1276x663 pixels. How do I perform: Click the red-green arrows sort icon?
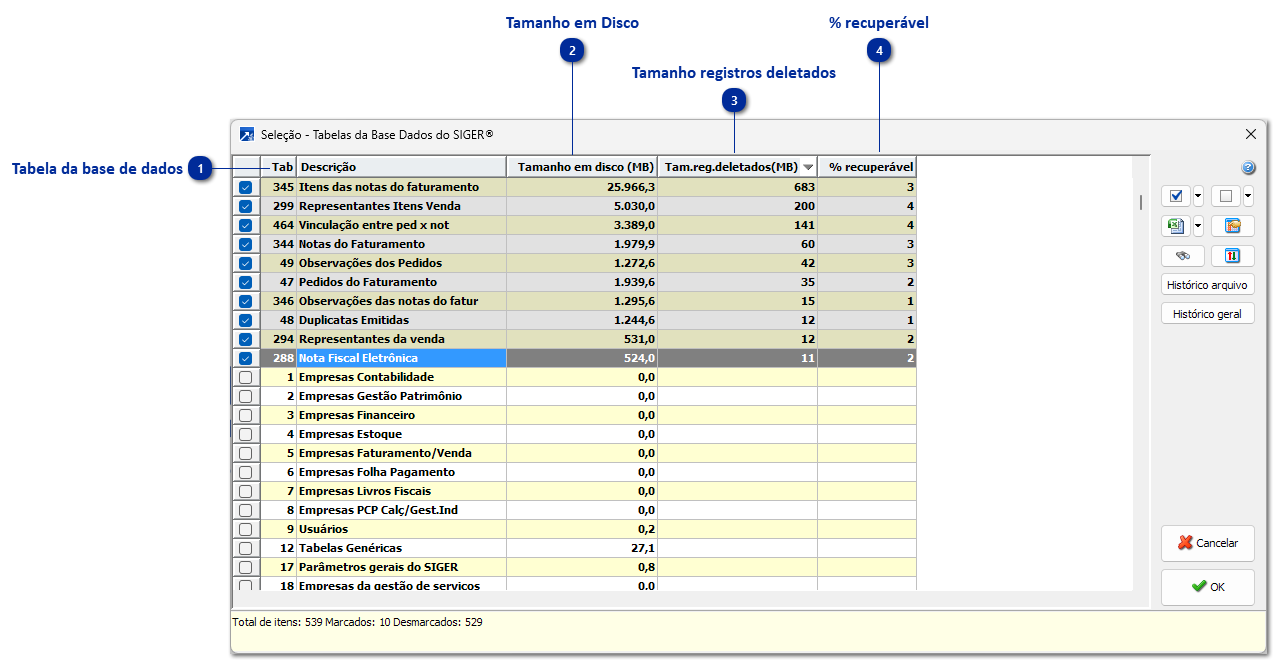tap(1232, 256)
